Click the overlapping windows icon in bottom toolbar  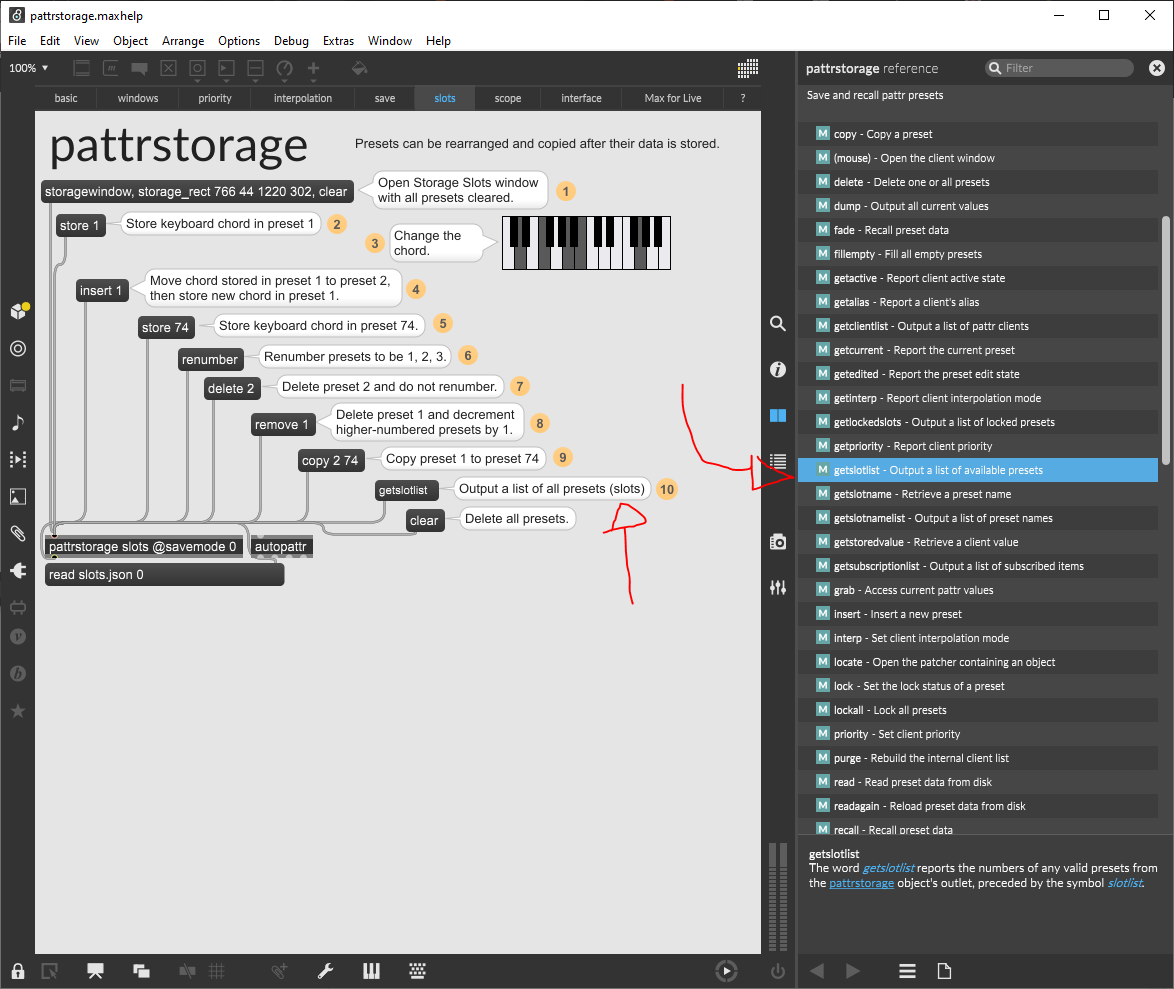click(x=141, y=971)
